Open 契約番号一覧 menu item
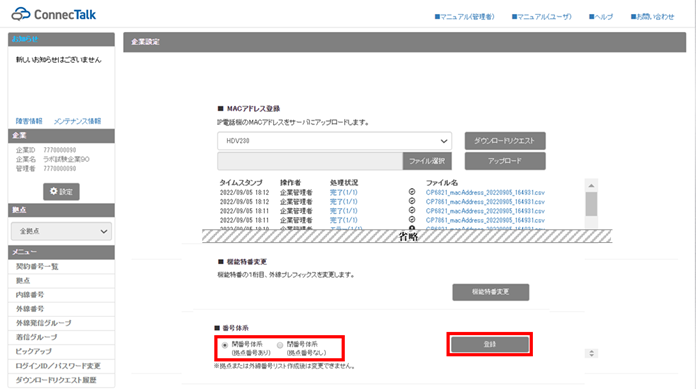The width and height of the screenshot is (696, 389). click(x=61, y=266)
